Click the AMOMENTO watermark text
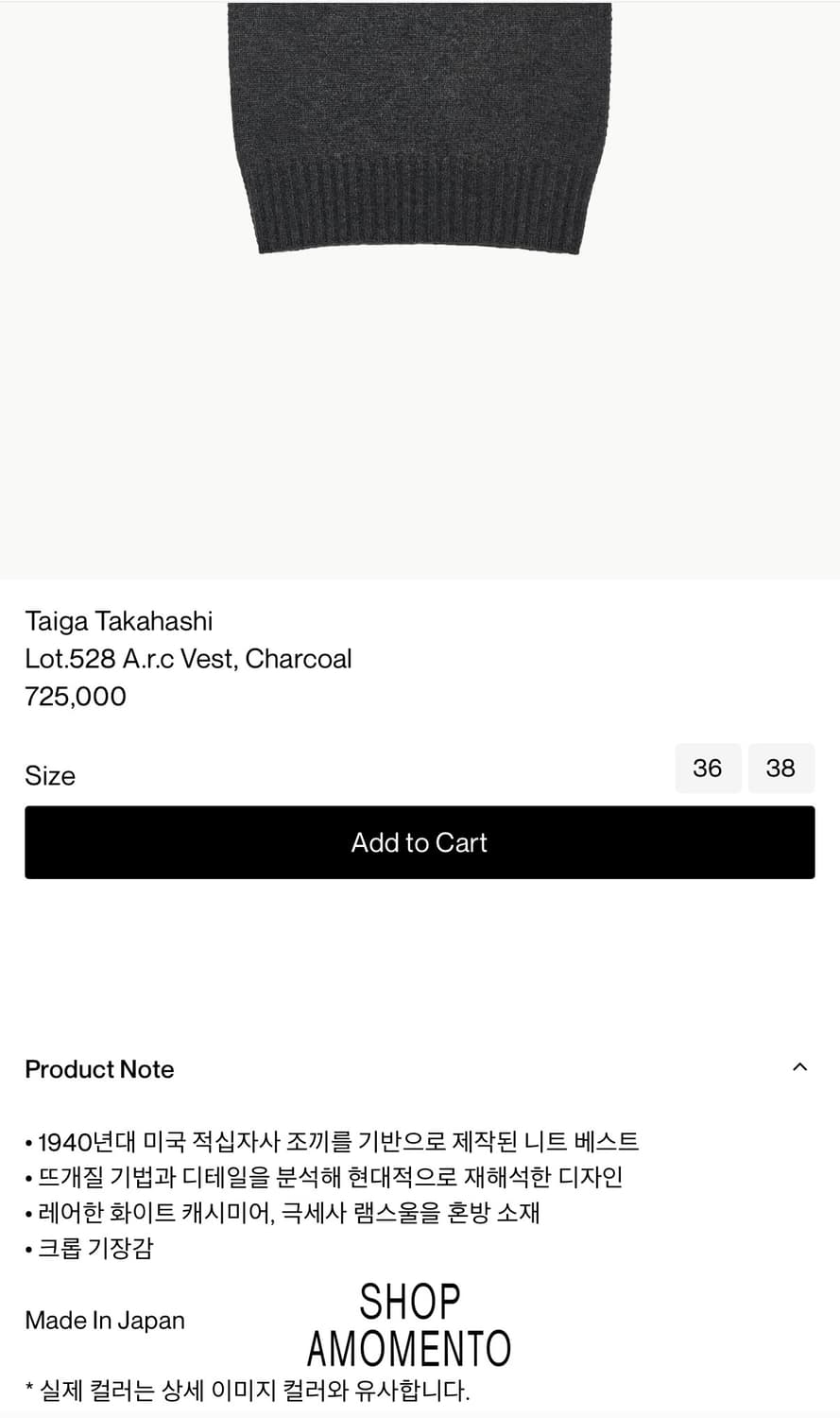This screenshot has width=840, height=1418. 409,1349
